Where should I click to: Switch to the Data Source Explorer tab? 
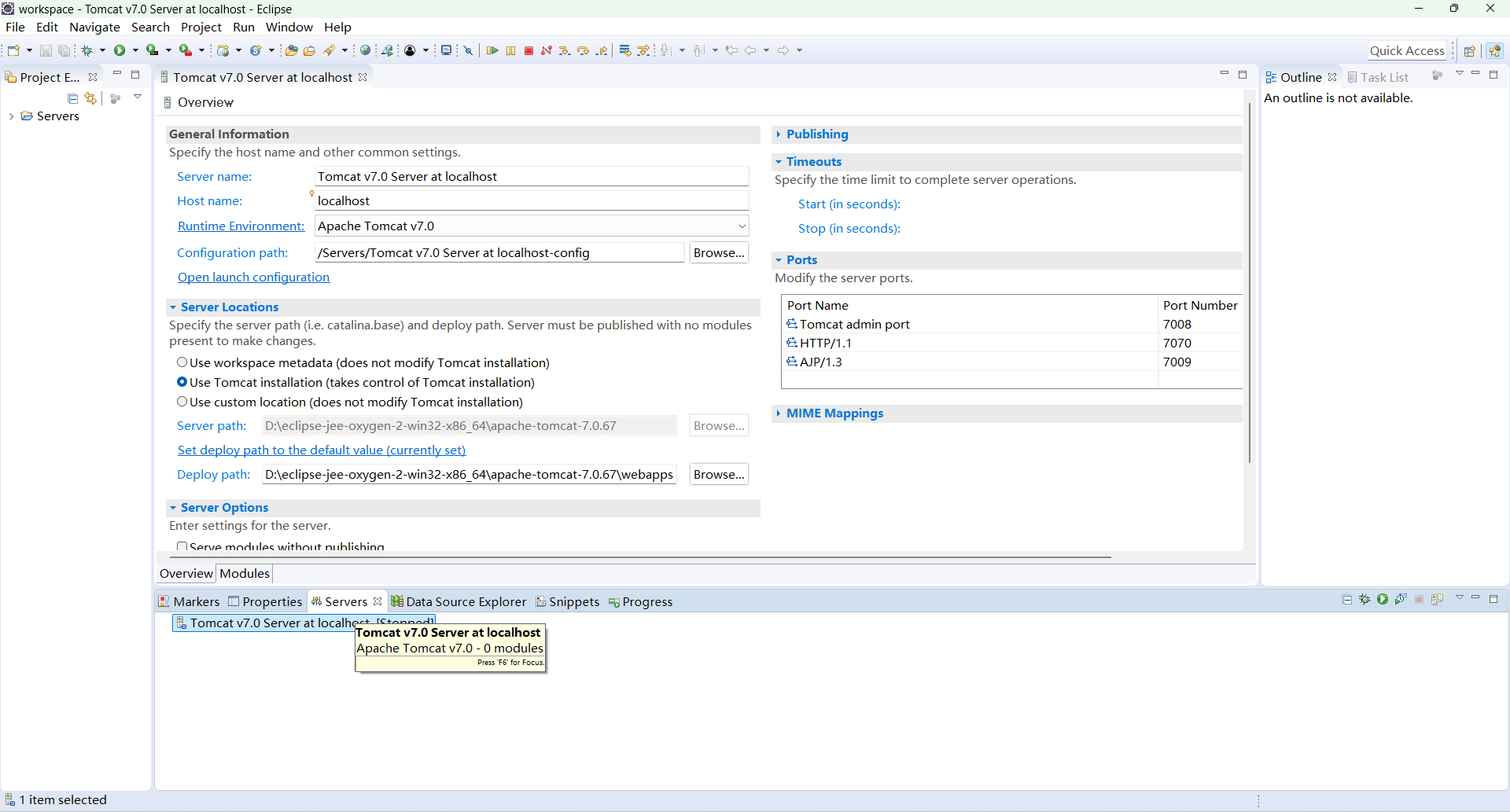pyautogui.click(x=459, y=602)
